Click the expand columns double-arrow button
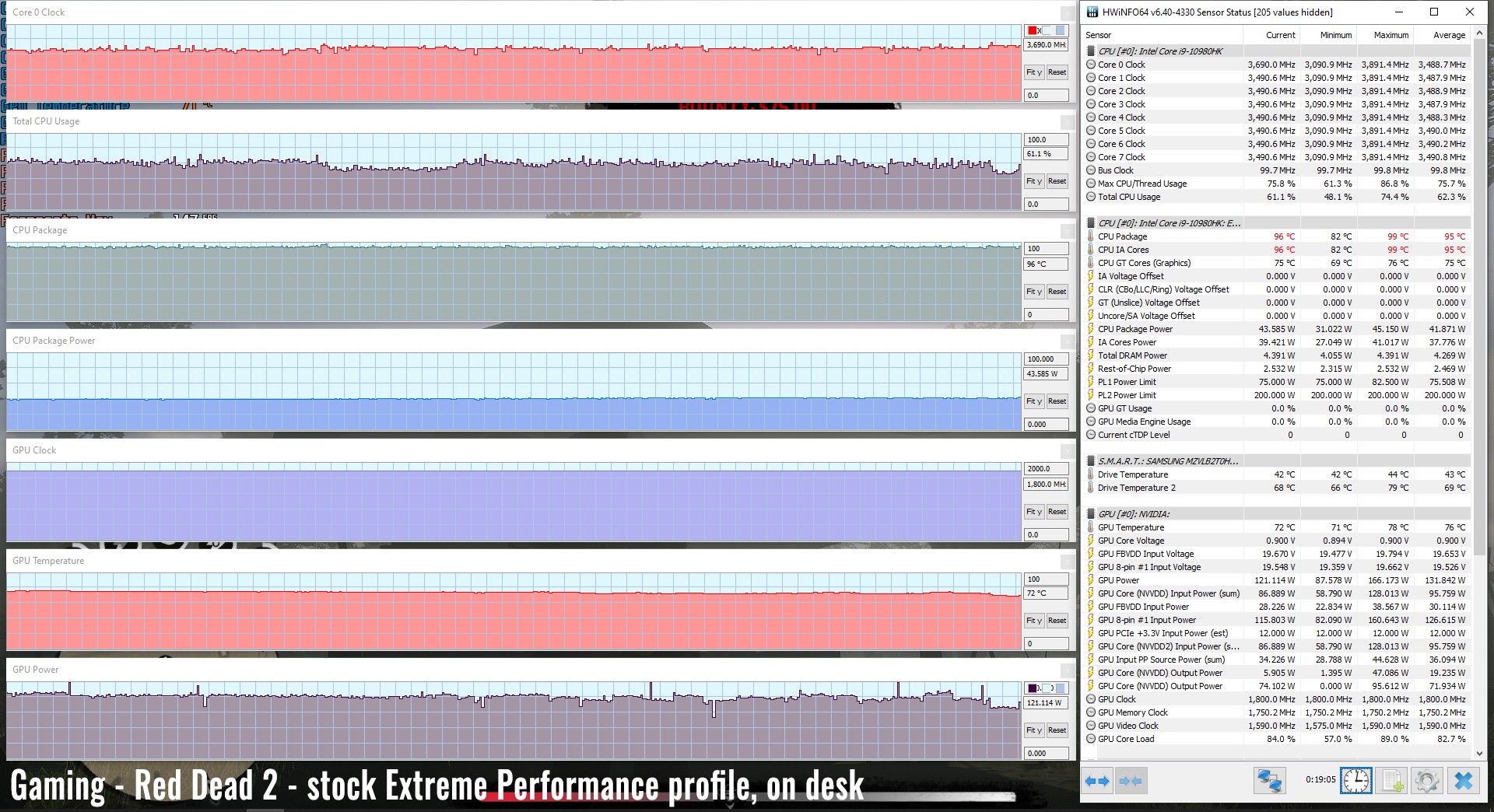Screen dimensions: 1494x812 tap(1097, 781)
